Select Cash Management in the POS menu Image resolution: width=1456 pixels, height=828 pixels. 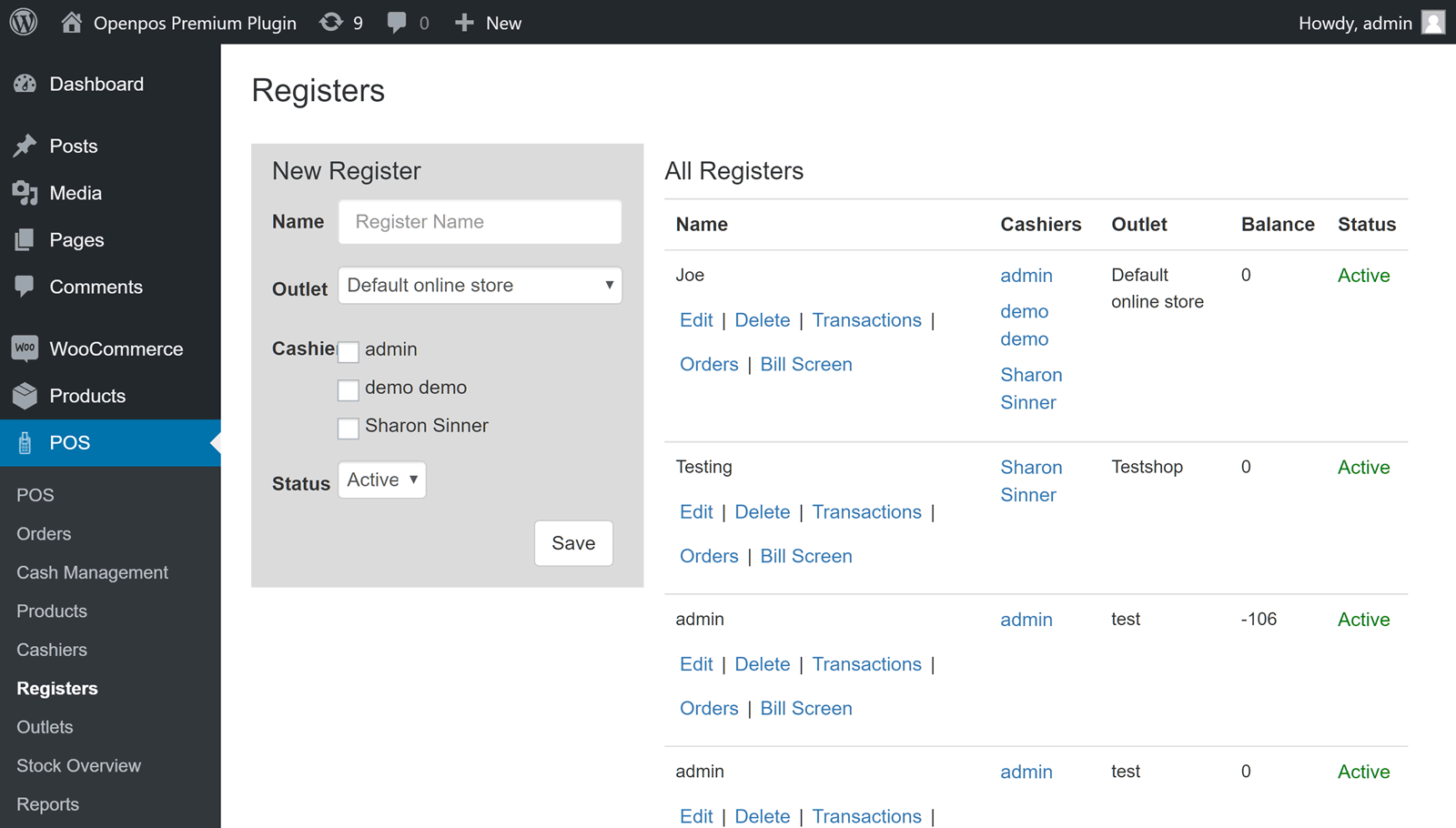(x=92, y=572)
